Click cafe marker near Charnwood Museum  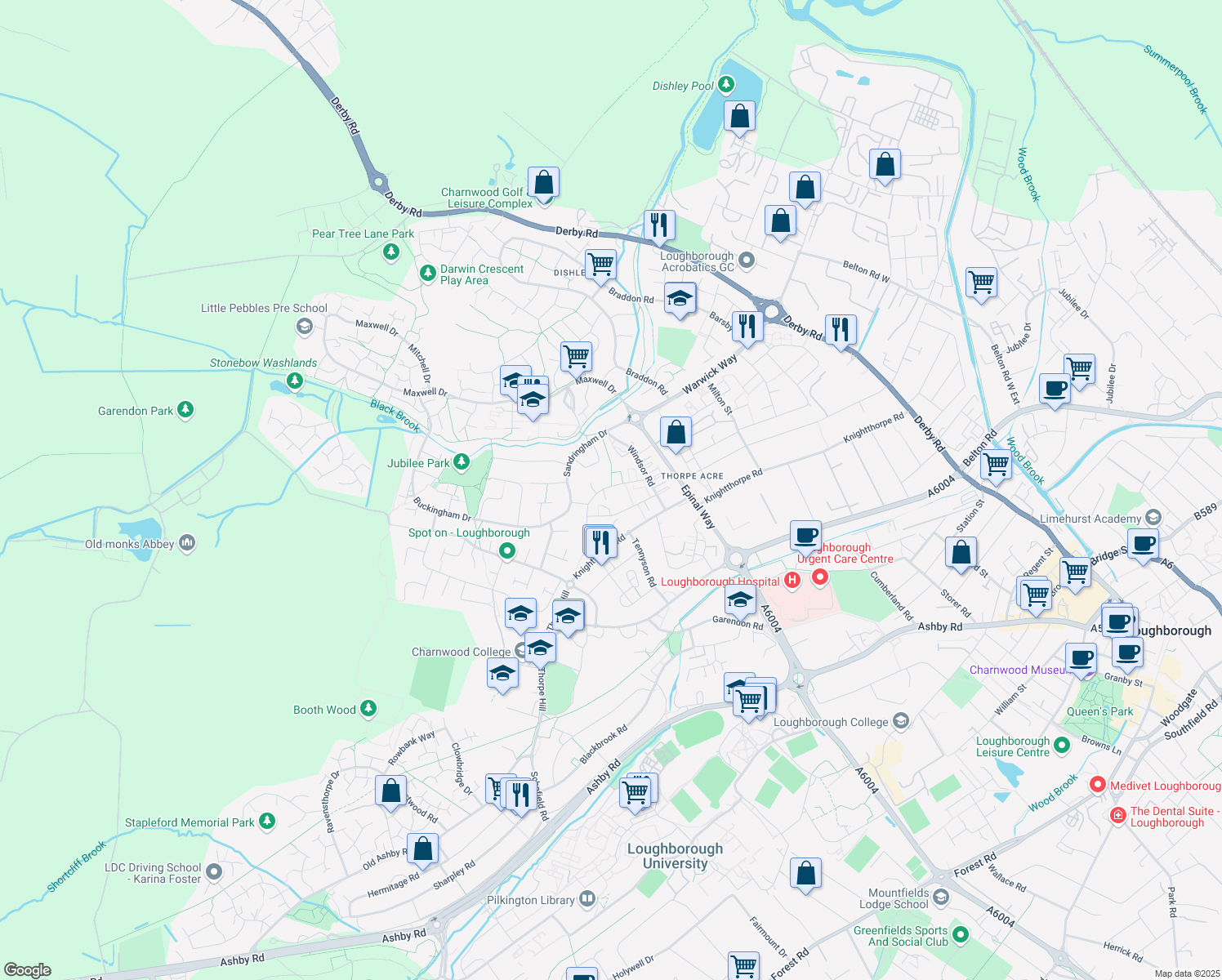(x=1082, y=659)
